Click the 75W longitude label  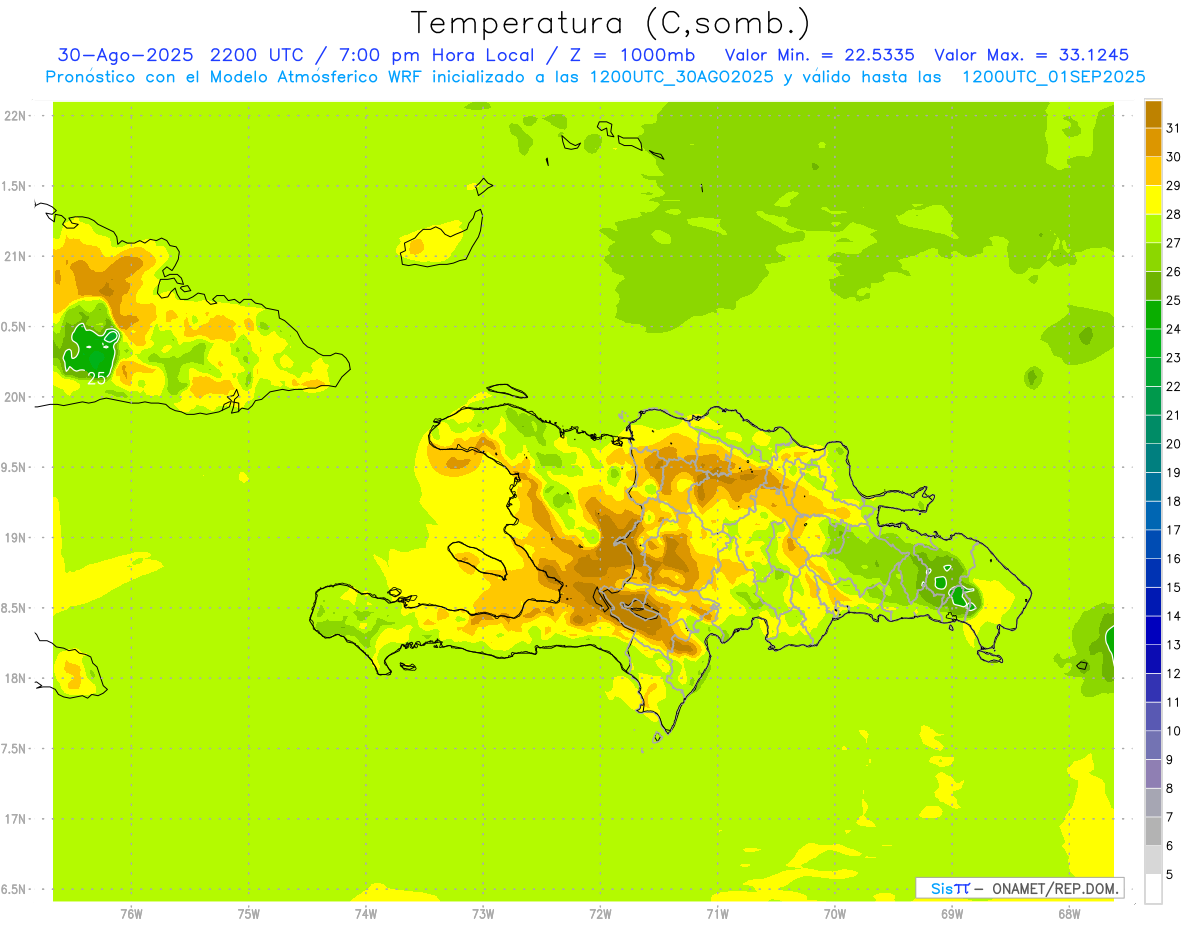249,914
